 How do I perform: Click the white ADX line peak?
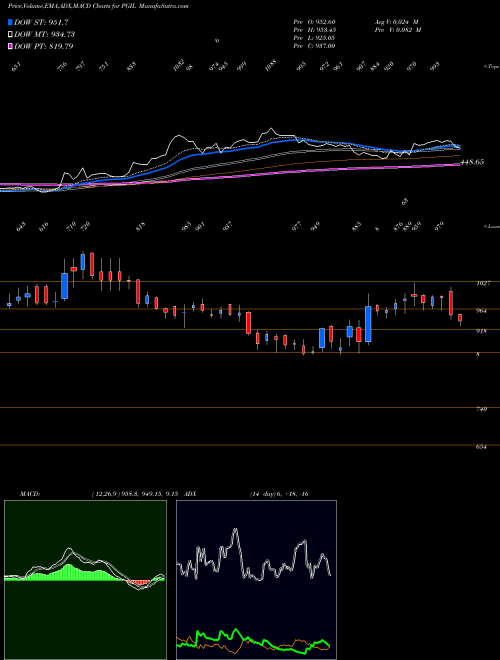point(235,531)
